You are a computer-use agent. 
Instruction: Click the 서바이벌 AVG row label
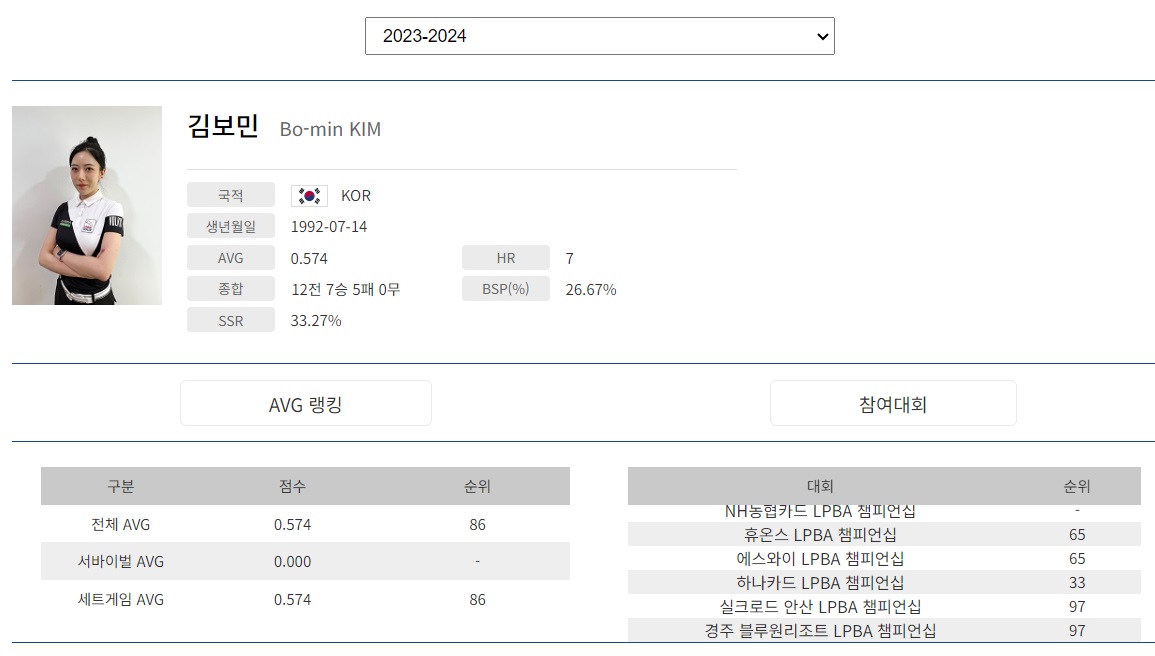click(121, 561)
